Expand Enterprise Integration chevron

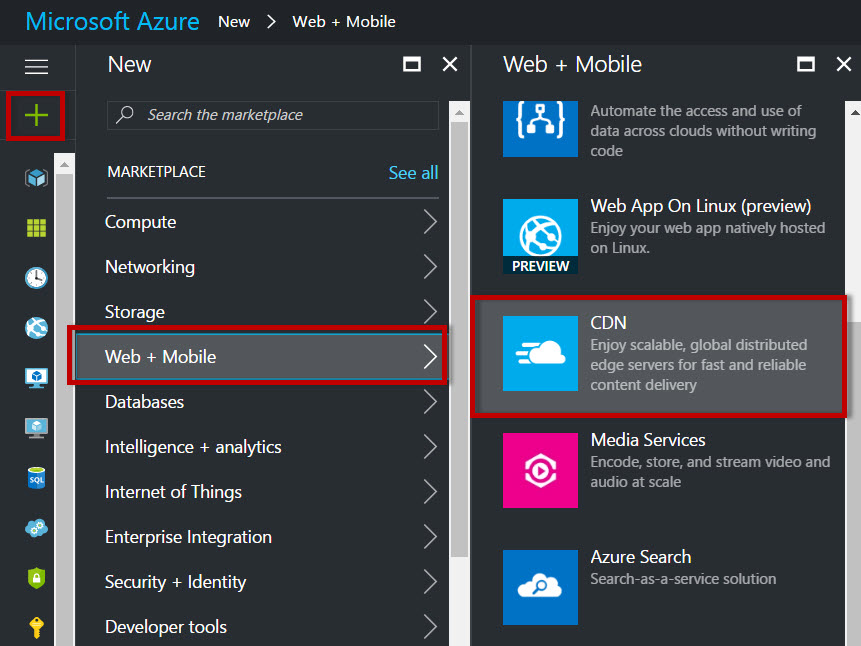430,537
